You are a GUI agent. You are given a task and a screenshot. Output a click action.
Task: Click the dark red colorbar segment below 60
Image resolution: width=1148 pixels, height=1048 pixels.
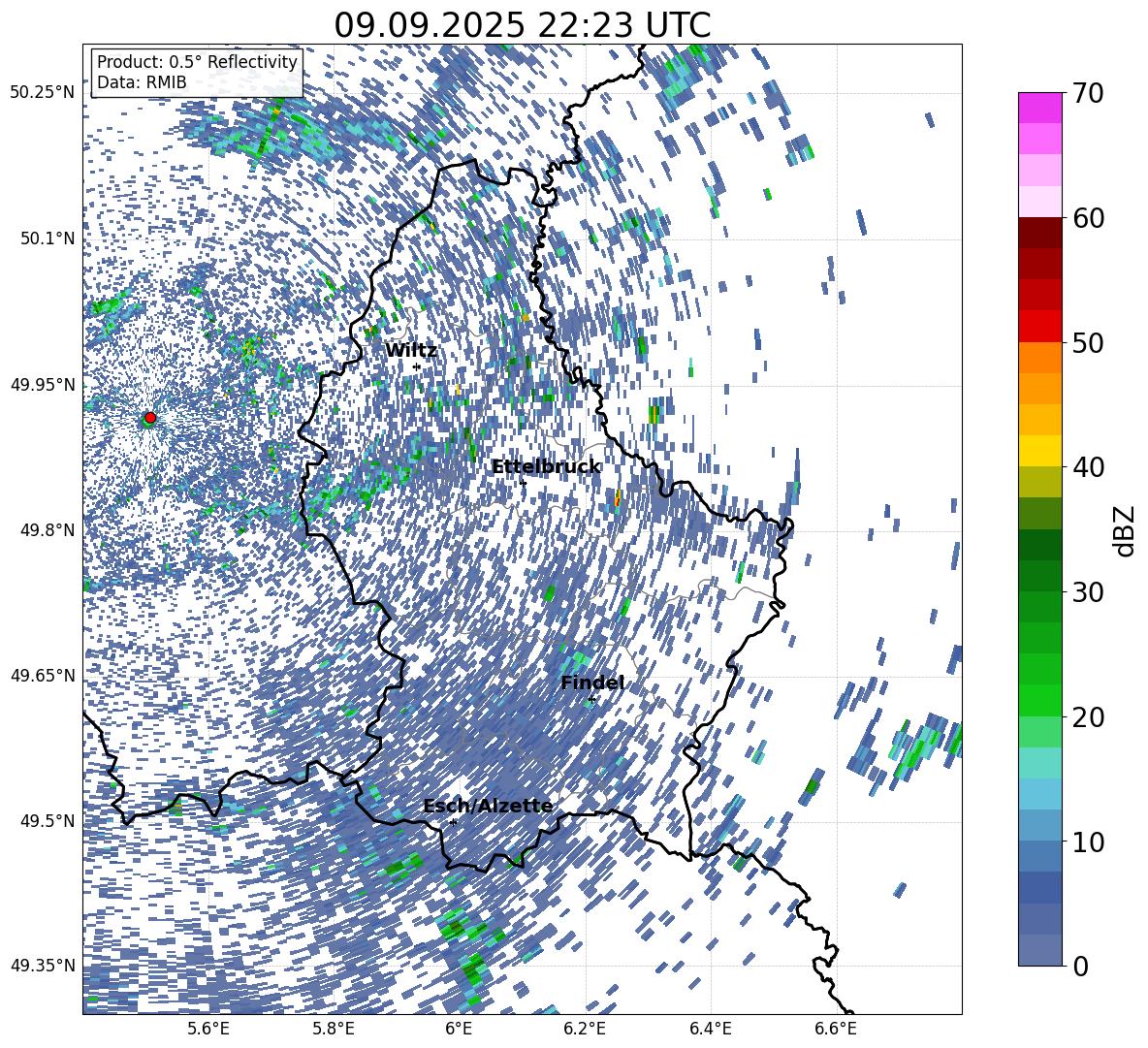[x=1039, y=233]
